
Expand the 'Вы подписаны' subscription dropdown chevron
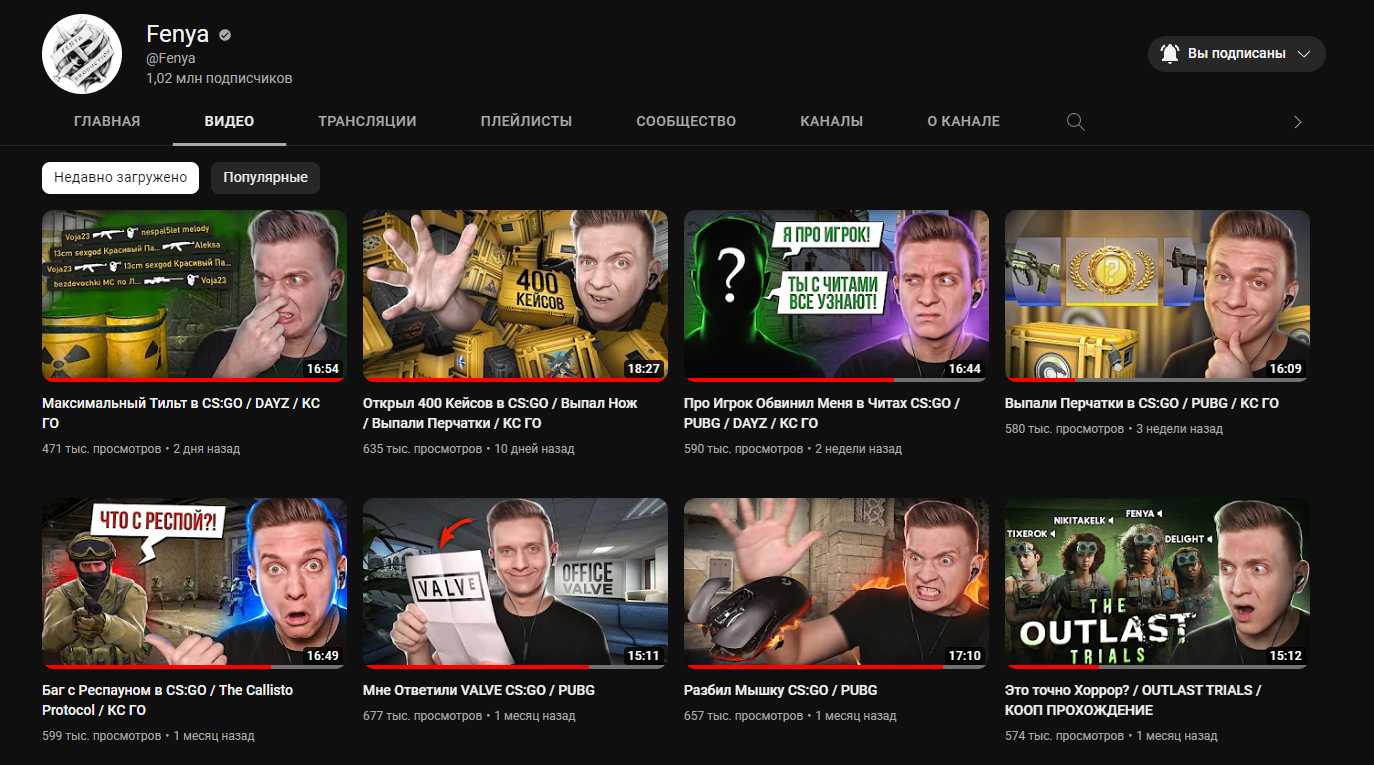1303,54
